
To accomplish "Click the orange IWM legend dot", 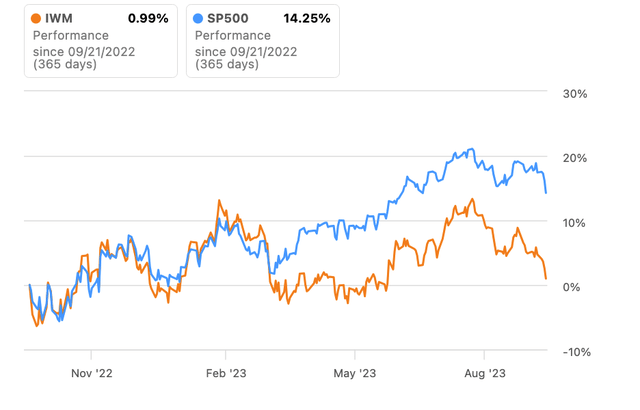I will [x=37, y=19].
